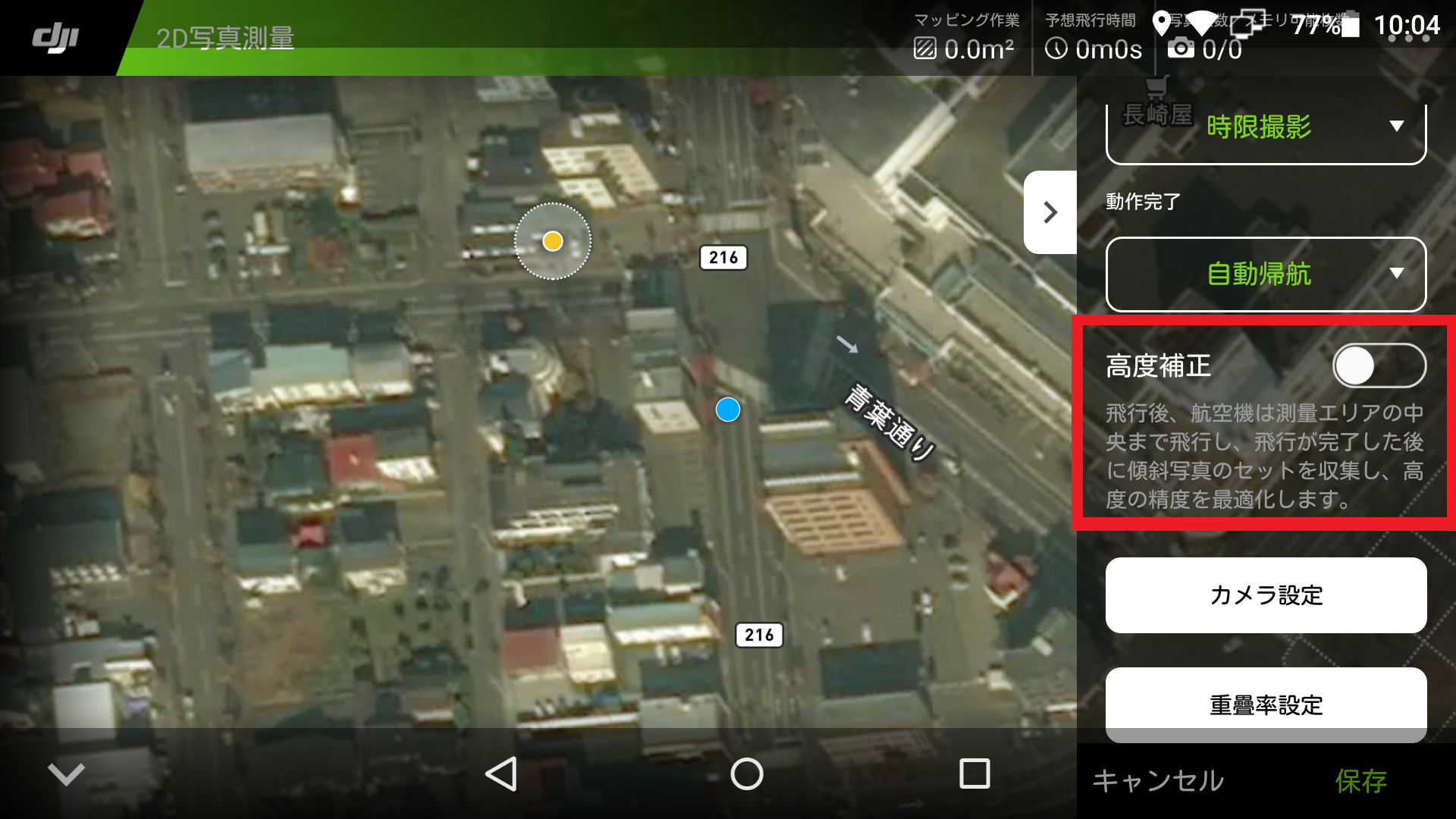1456x819 pixels.
Task: Tap the 0.0m² mapping area value
Action: (x=979, y=49)
